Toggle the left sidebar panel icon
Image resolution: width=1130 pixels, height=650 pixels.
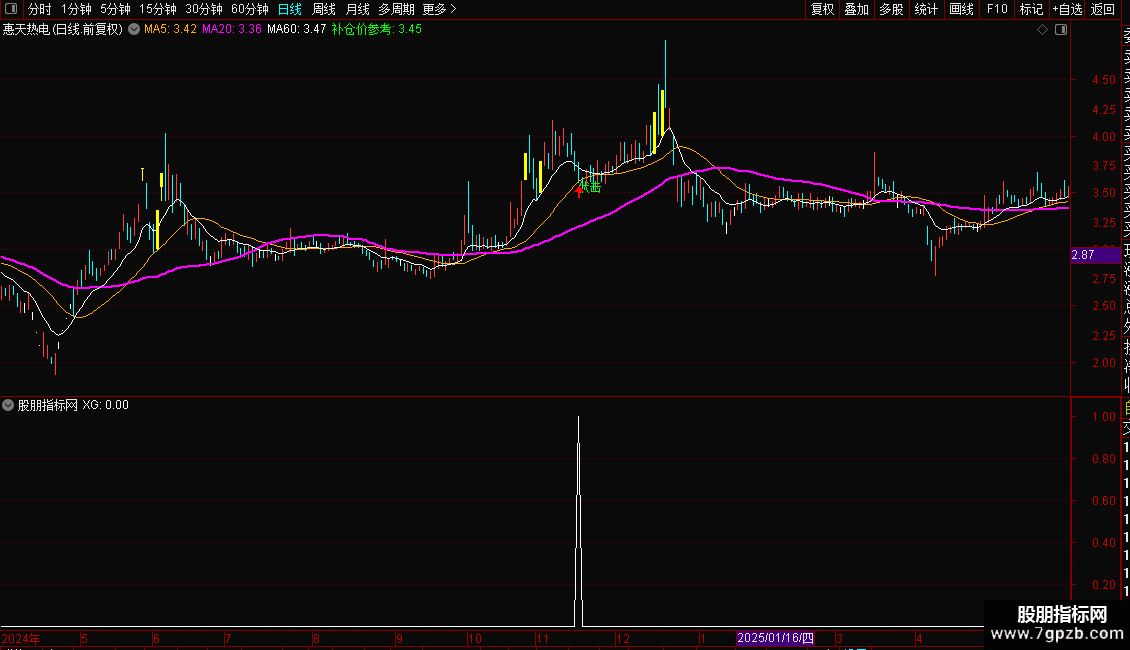pyautogui.click(x=11, y=9)
